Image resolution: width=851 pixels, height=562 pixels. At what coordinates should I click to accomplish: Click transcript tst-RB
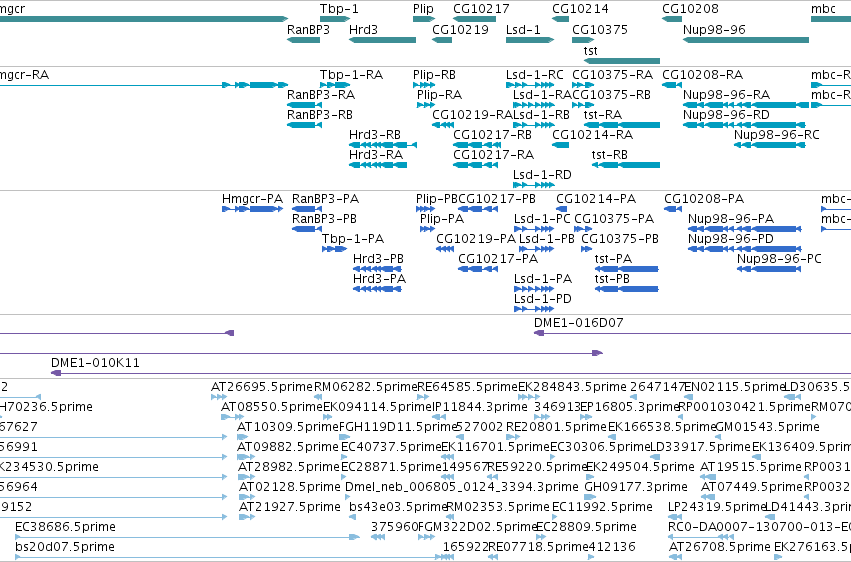[626, 165]
